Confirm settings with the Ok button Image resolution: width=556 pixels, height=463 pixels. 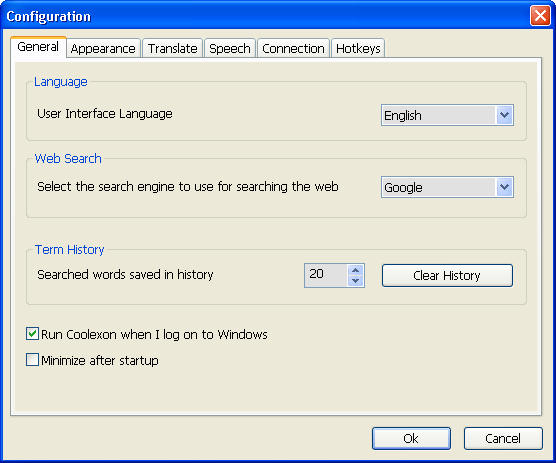coord(411,439)
